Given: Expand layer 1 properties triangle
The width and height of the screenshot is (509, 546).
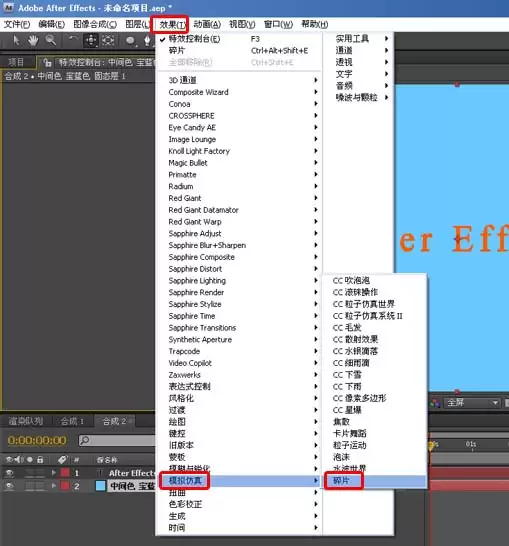Looking at the screenshot, I should click(x=54, y=473).
